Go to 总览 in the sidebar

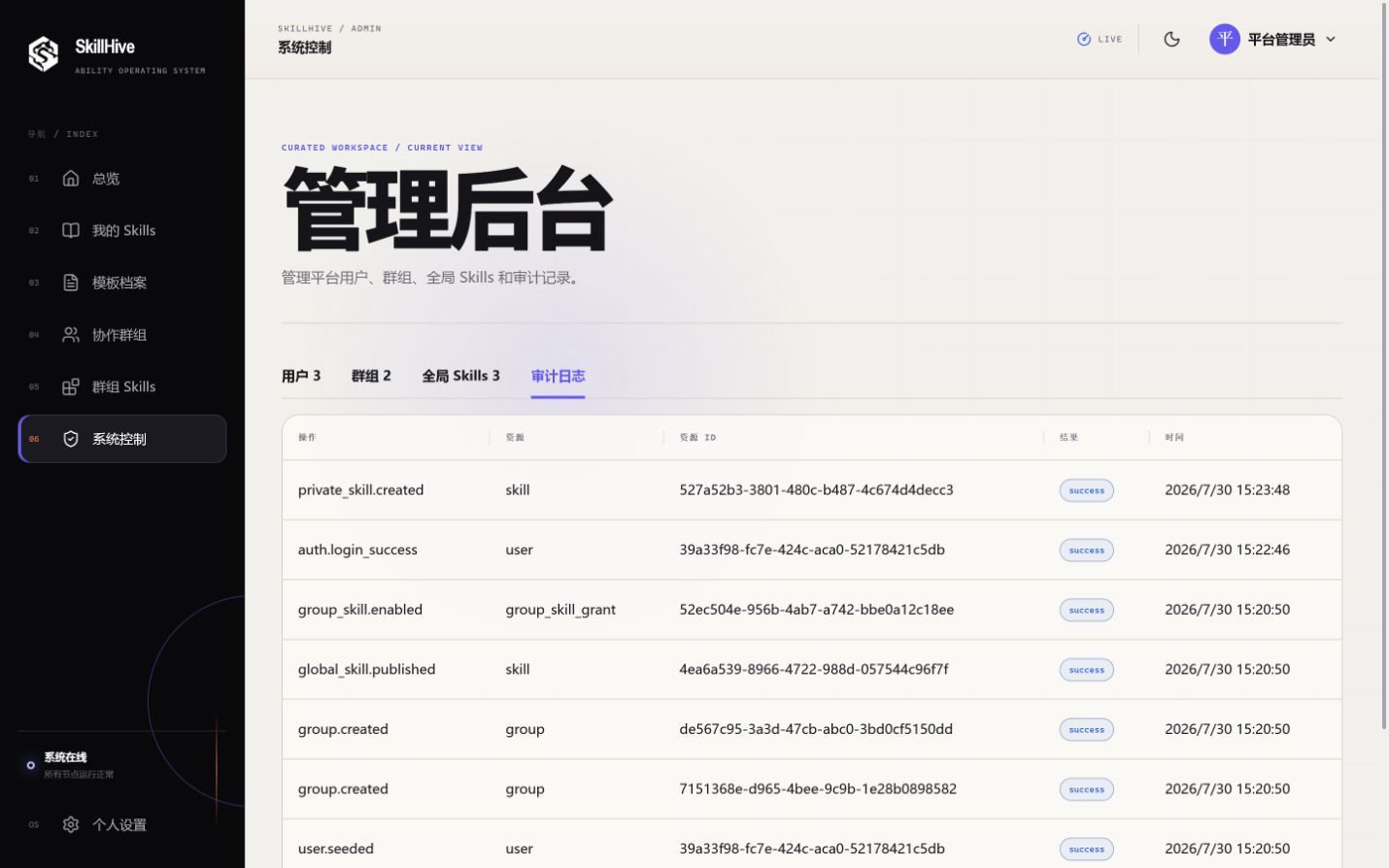click(122, 178)
